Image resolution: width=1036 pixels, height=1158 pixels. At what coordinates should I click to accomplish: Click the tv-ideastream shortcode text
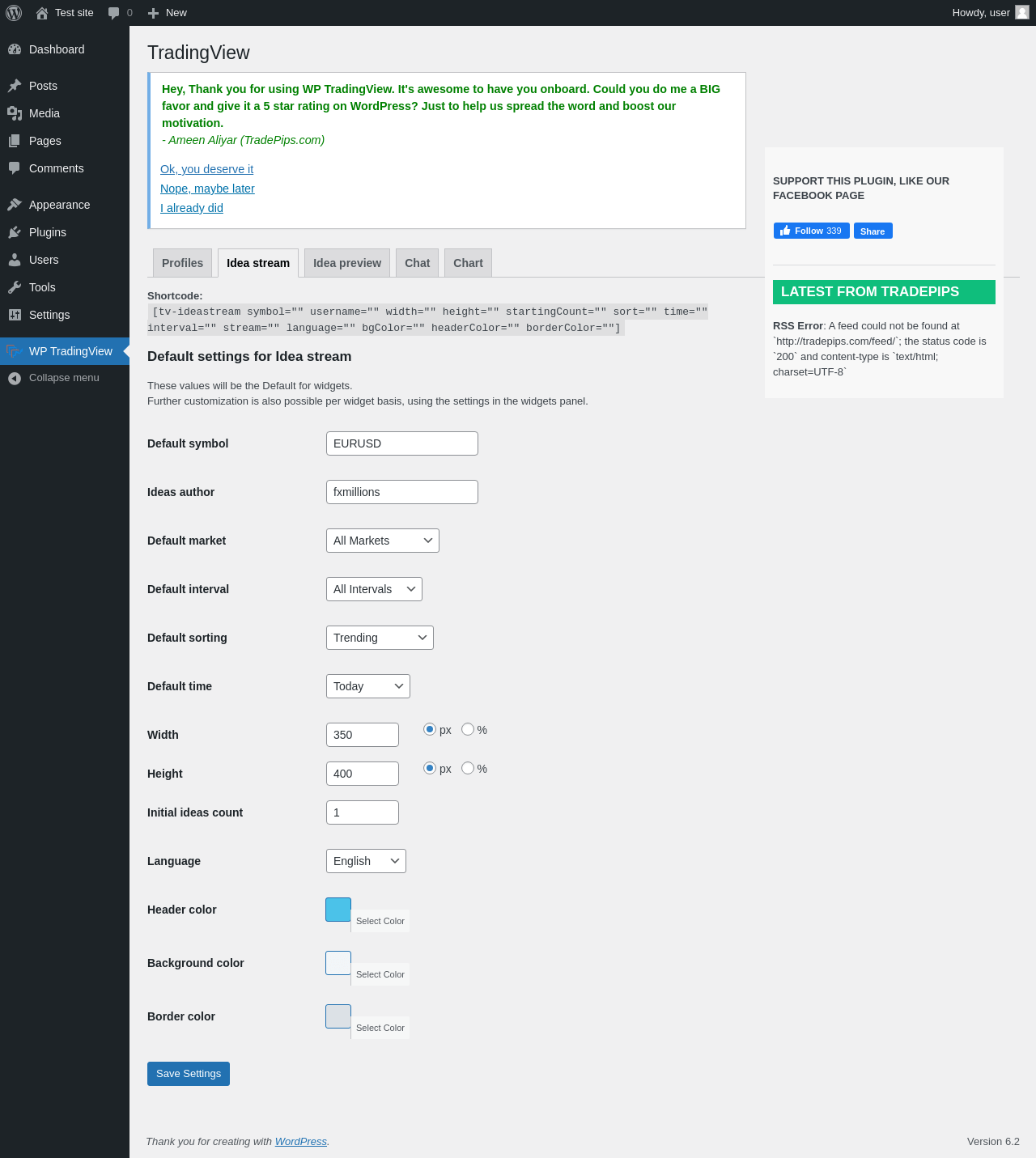(x=427, y=320)
